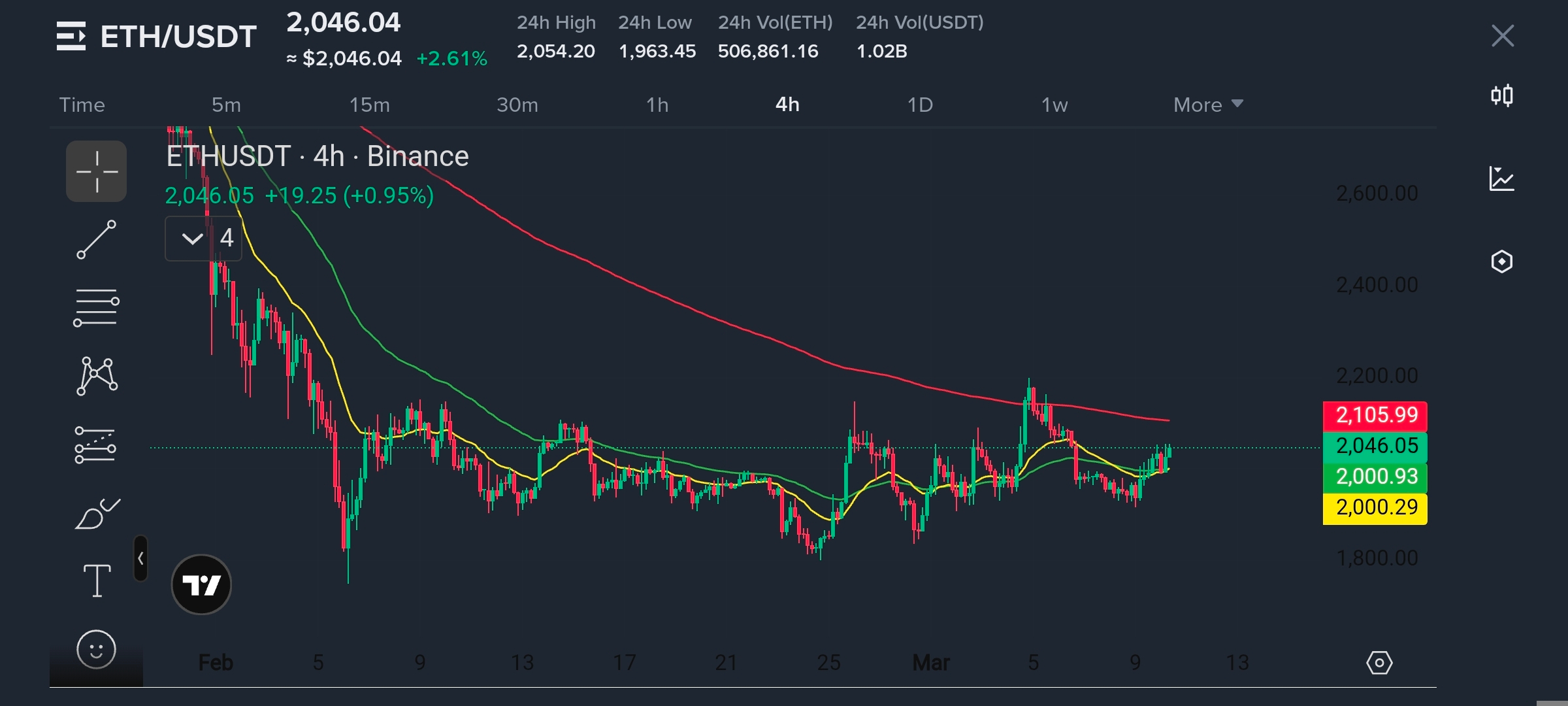Select the text annotation tool
Viewport: 1568px width, 706px height.
pyautogui.click(x=97, y=580)
